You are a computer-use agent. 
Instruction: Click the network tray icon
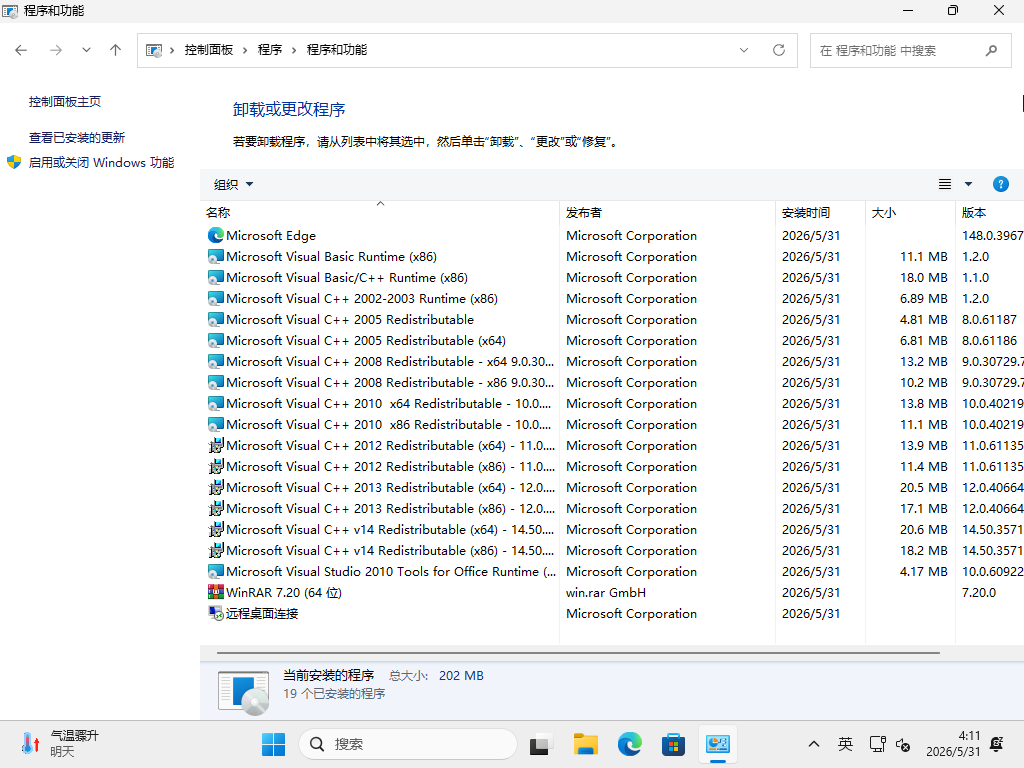[877, 744]
